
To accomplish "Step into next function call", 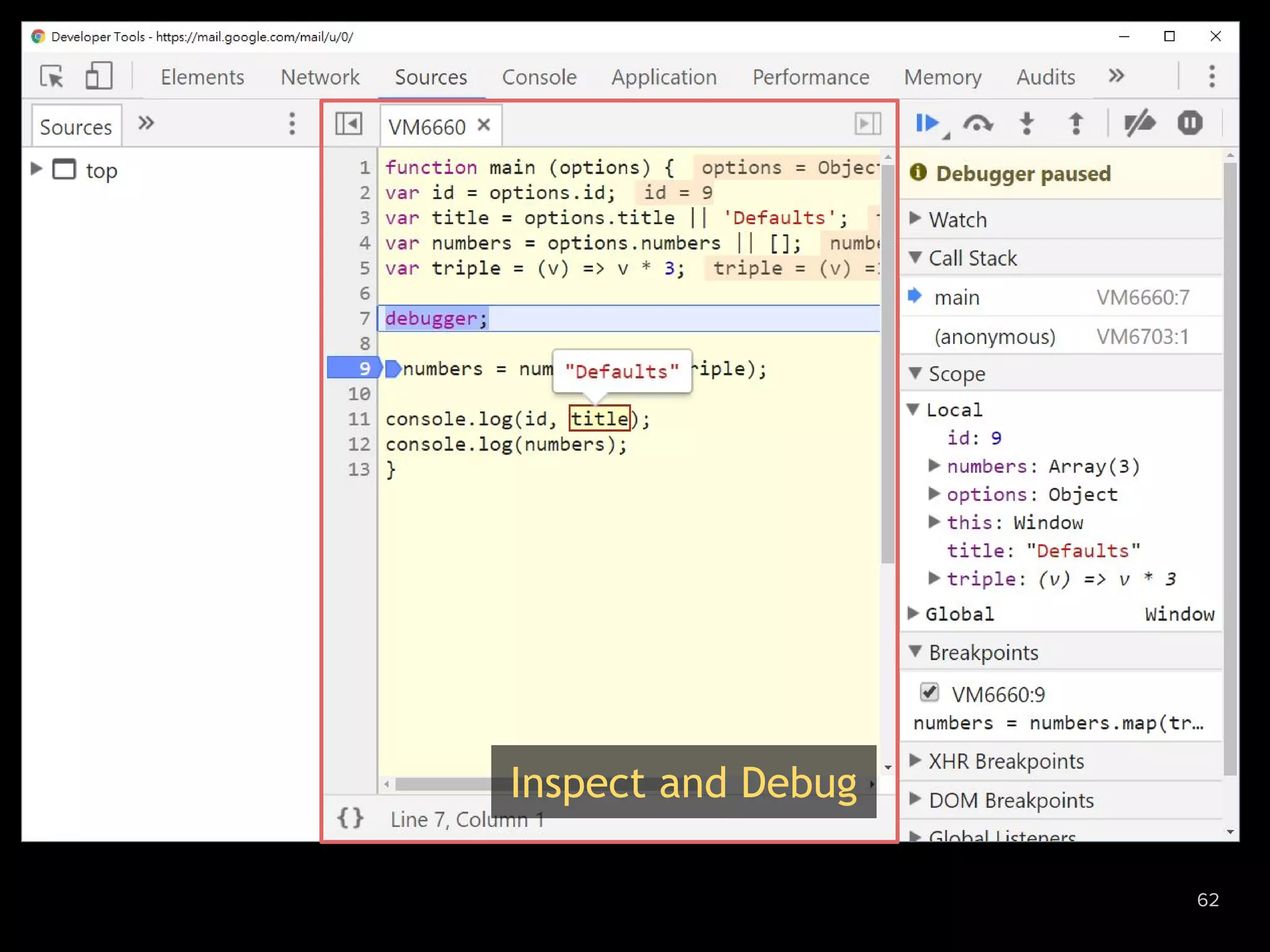I will coord(1027,123).
